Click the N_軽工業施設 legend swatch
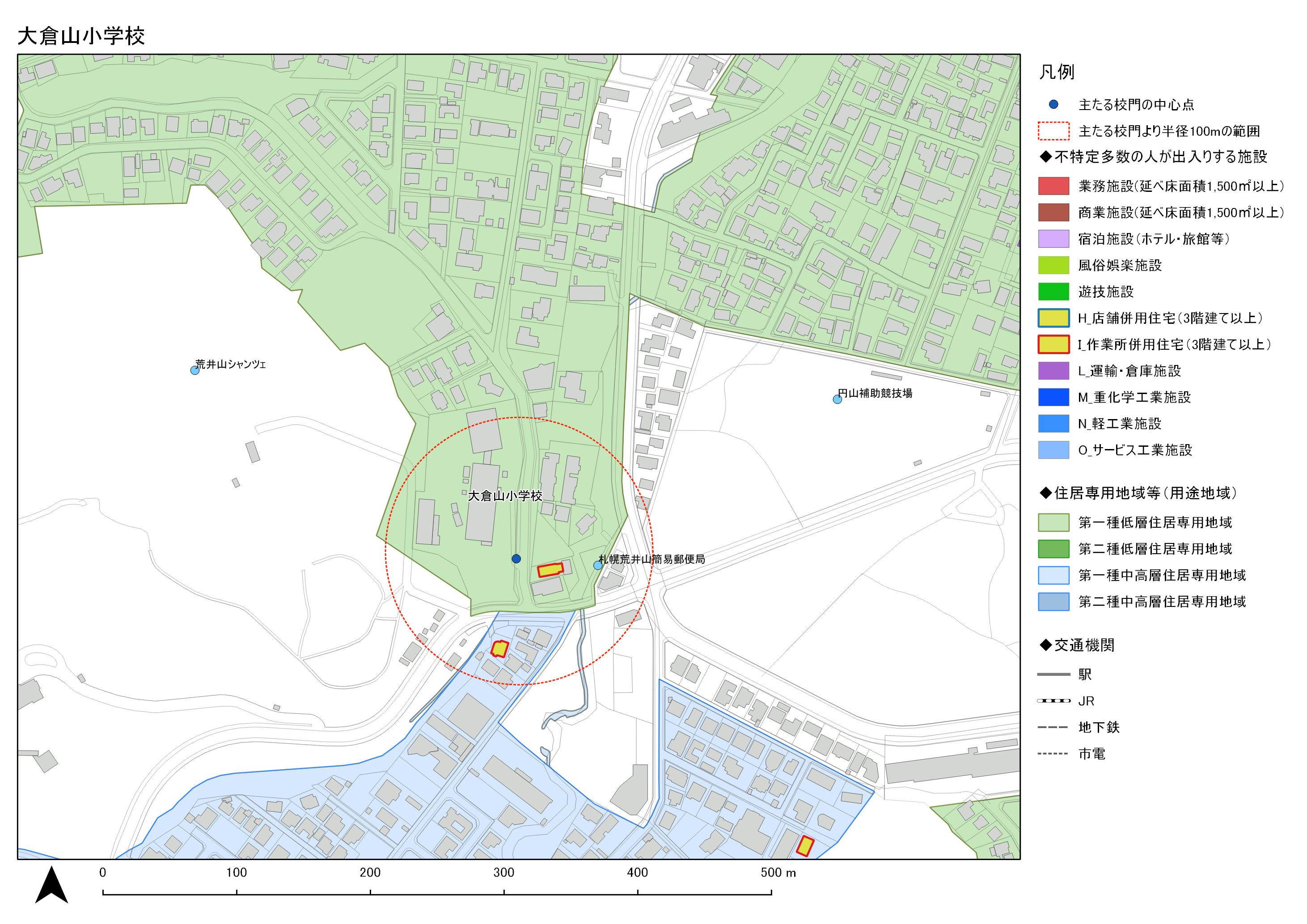The image size is (1307, 924). [x=1053, y=424]
